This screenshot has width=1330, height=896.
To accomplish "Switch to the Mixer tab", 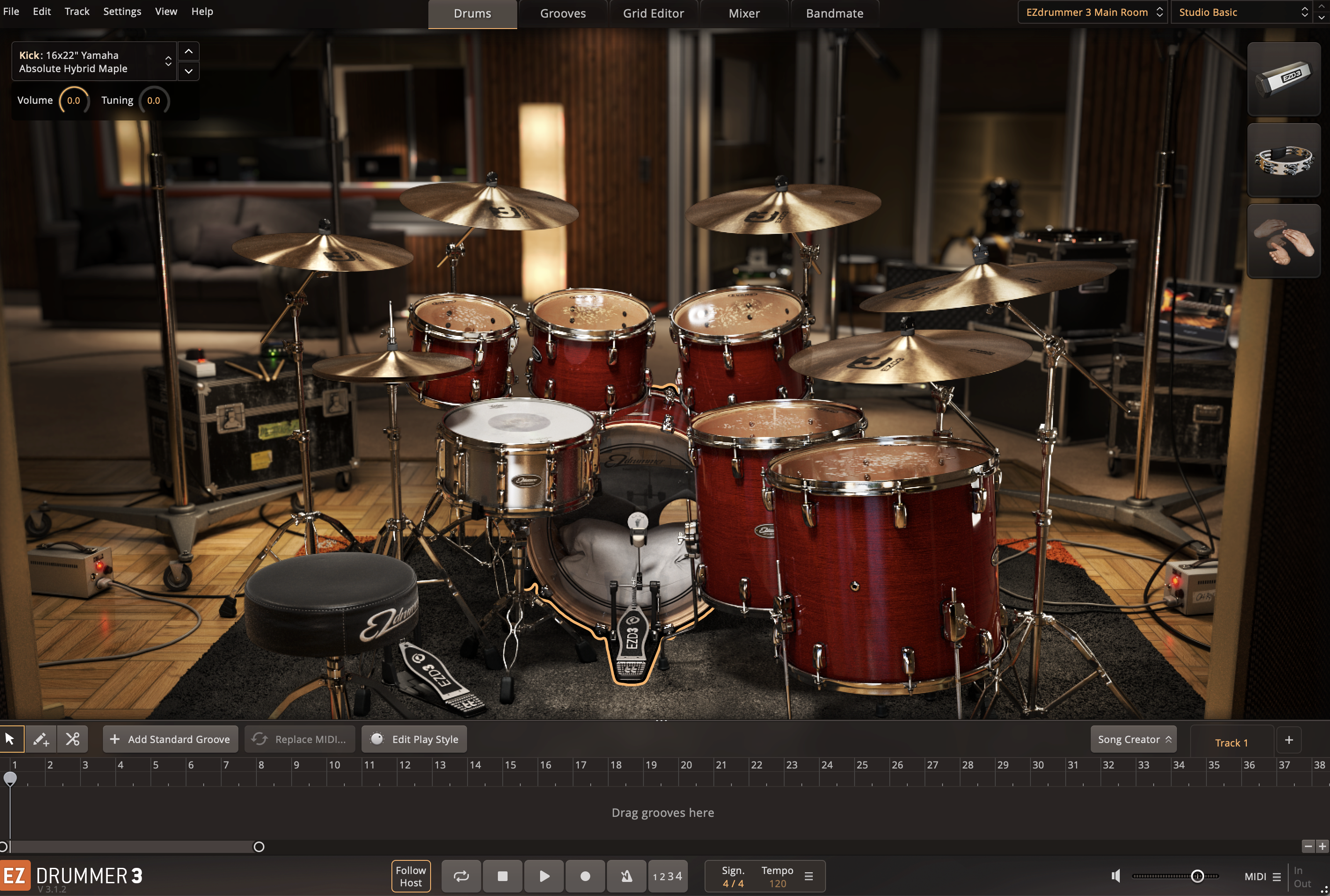I will 744,14.
